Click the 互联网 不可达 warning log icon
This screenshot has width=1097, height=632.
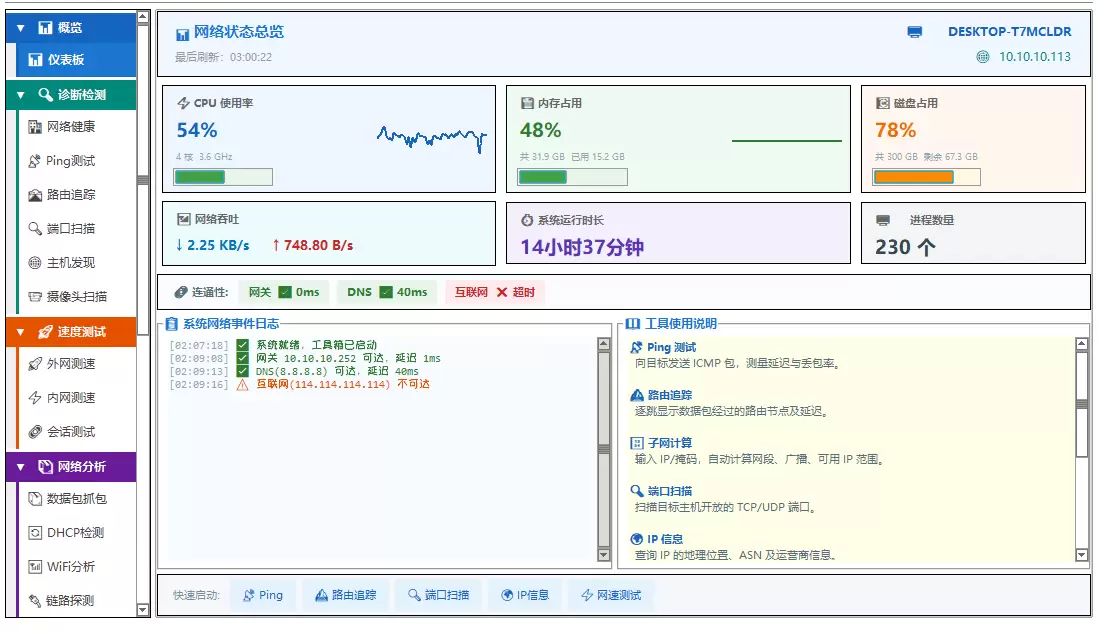click(x=243, y=385)
